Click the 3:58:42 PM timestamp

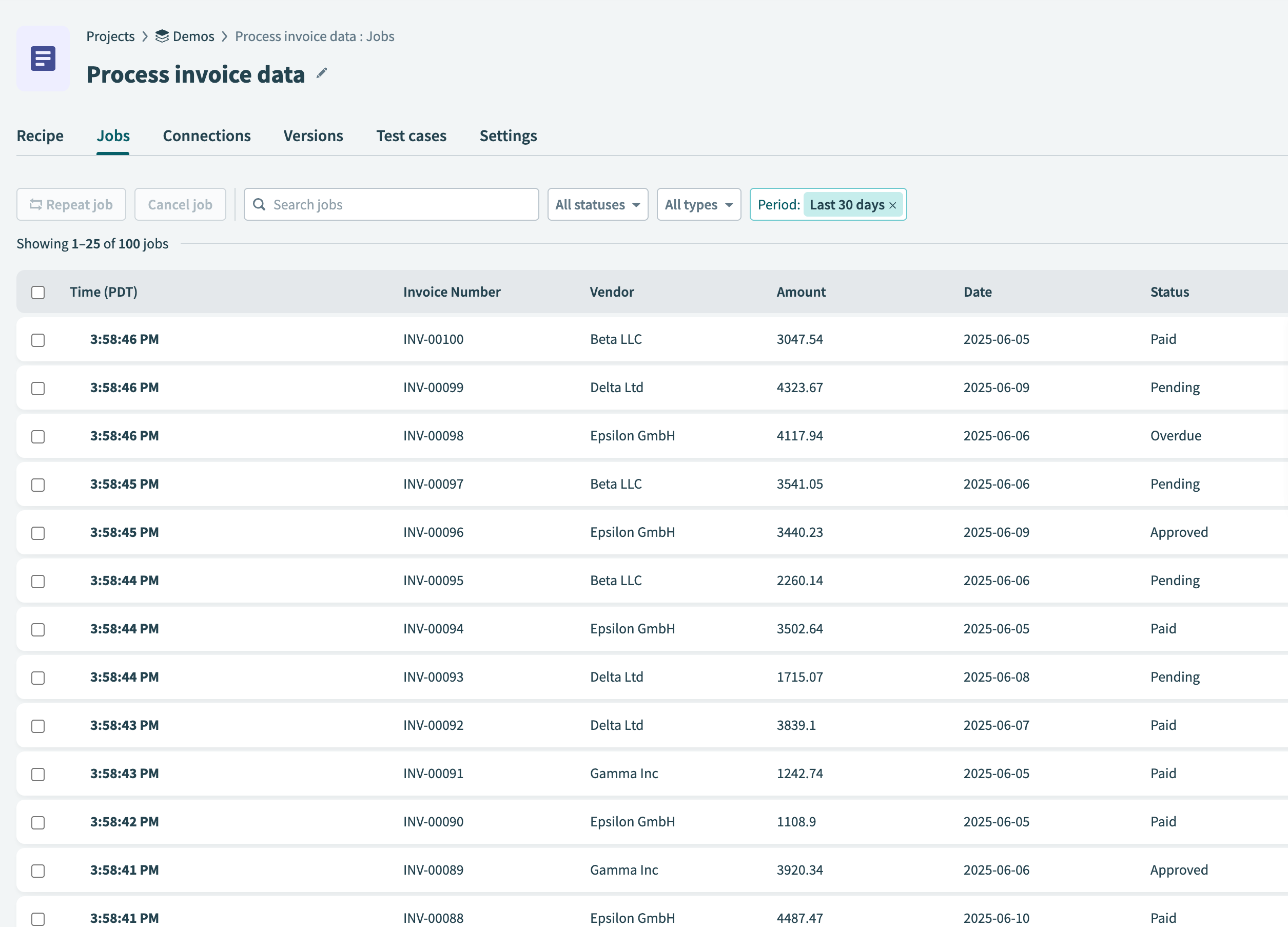[124, 822]
